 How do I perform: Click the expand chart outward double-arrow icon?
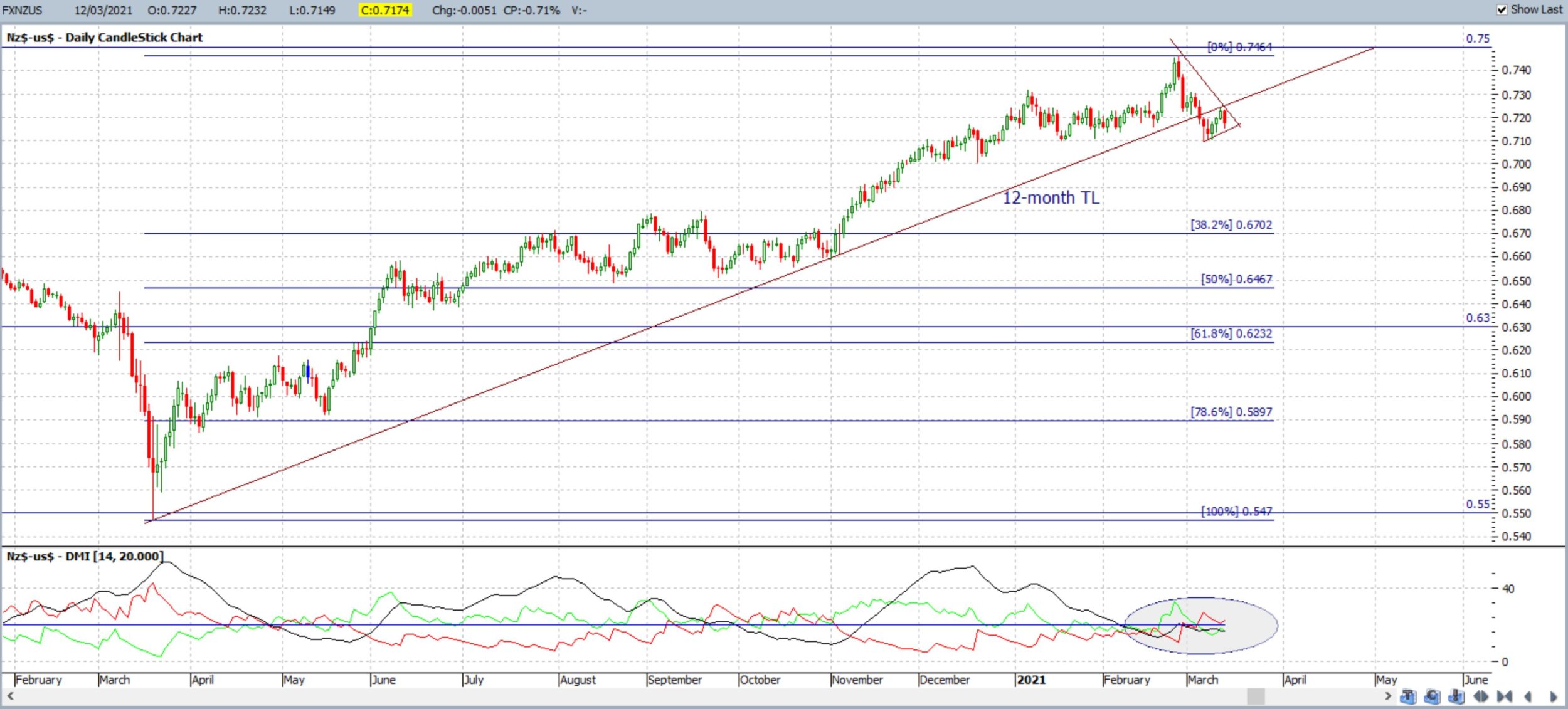[x=1481, y=696]
